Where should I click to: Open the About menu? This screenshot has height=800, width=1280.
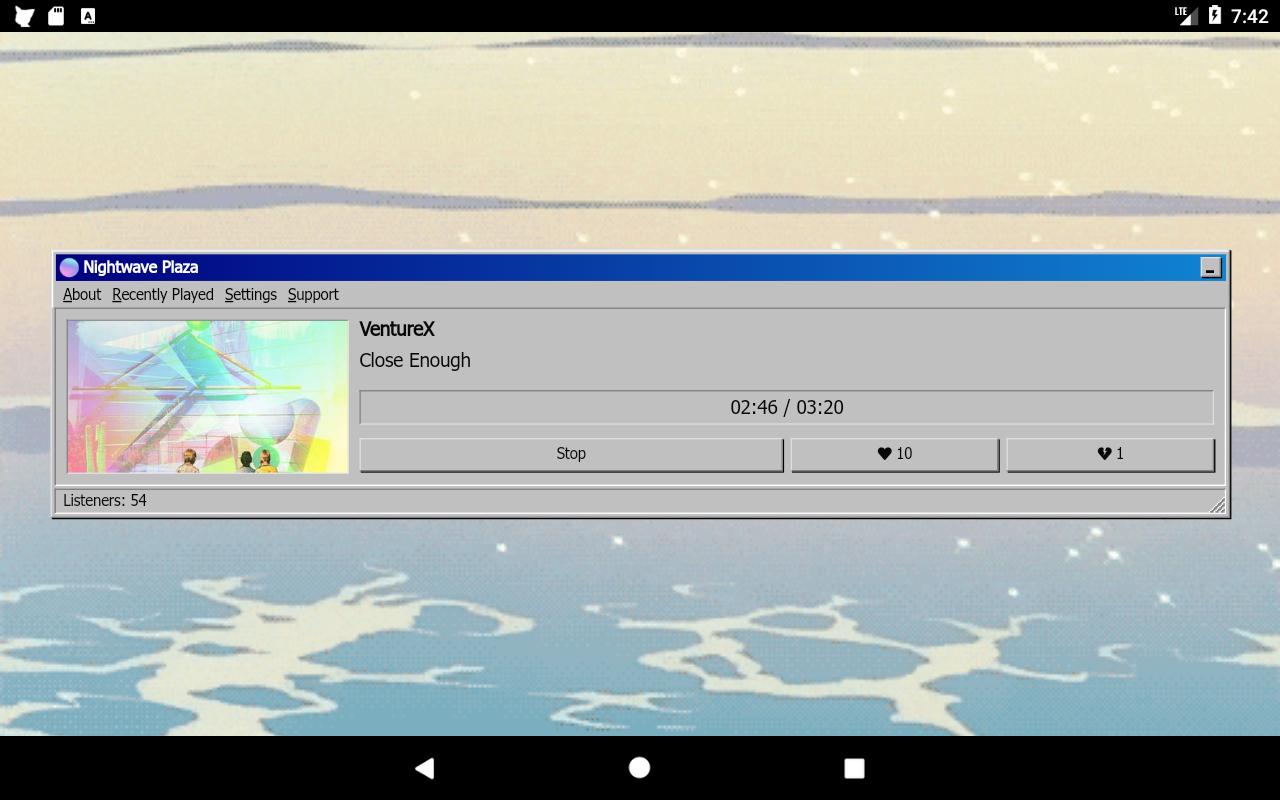click(x=82, y=294)
